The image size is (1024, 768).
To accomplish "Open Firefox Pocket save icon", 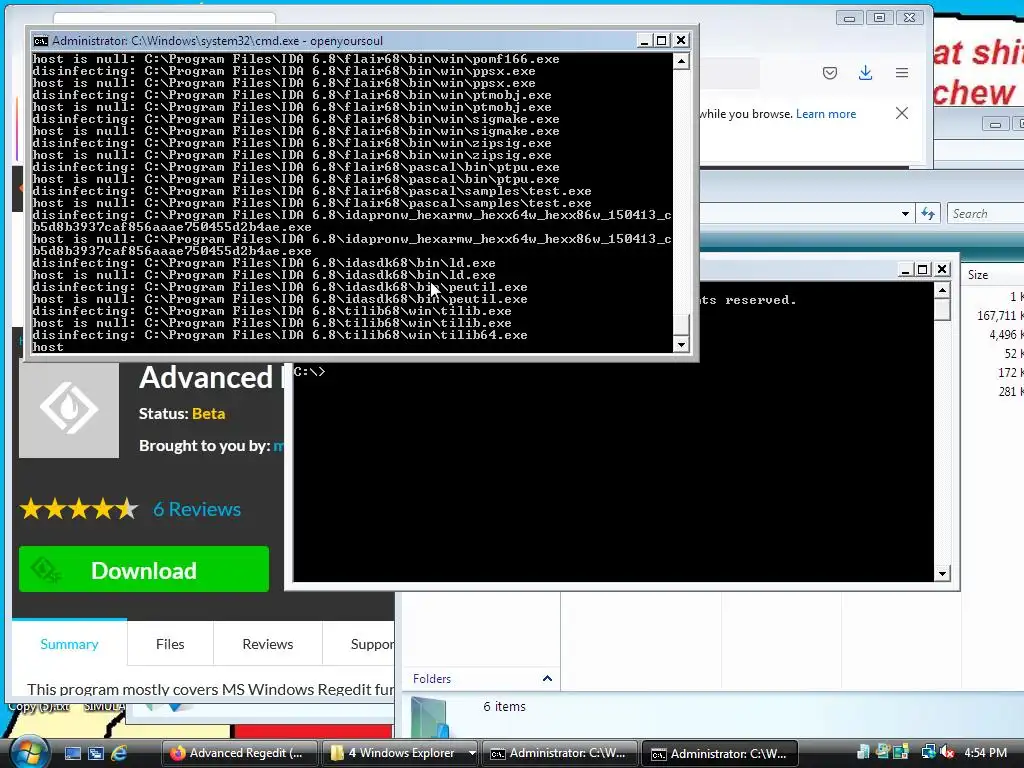I will 830,73.
